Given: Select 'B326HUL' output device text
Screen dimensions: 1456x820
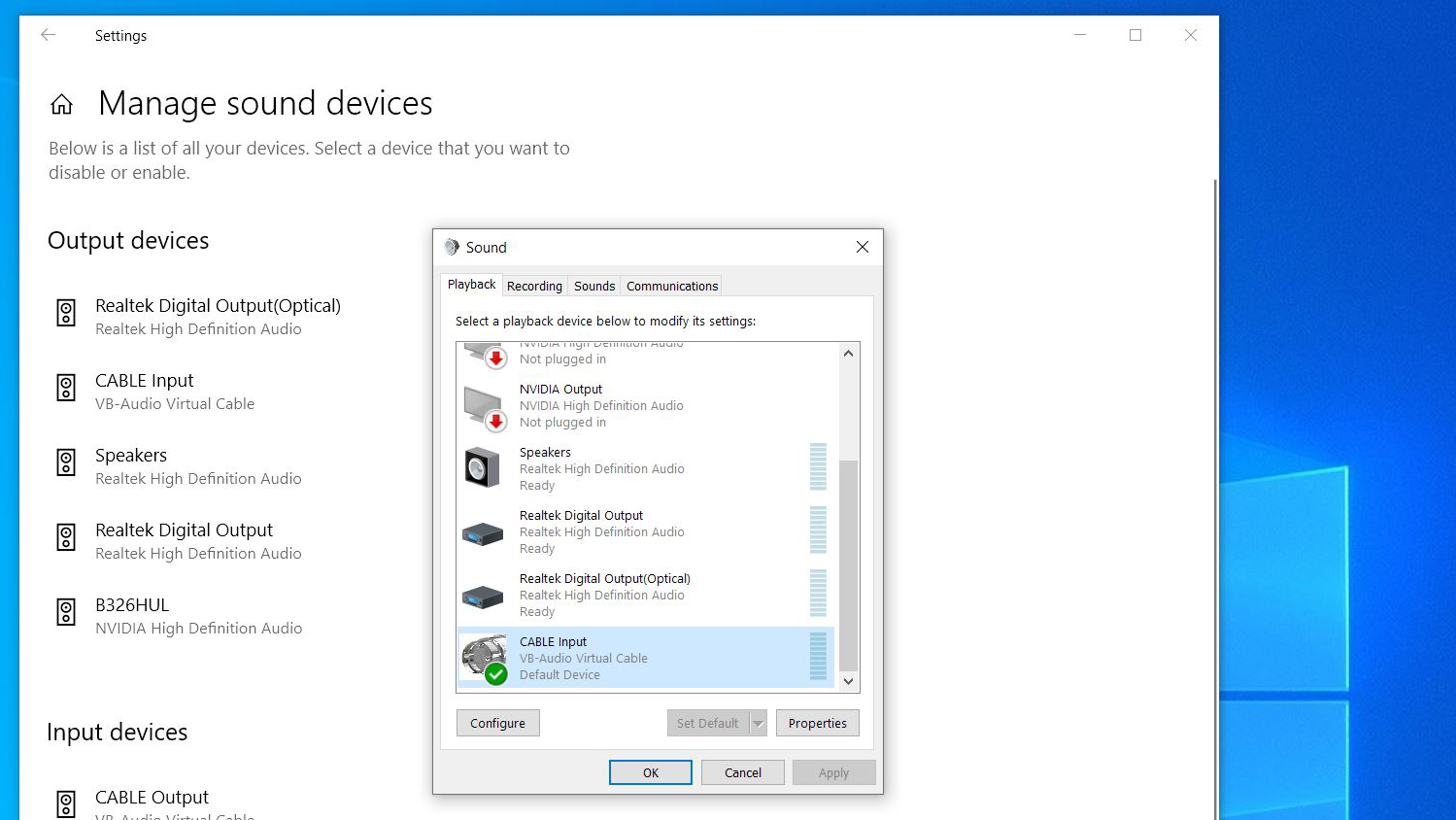Looking at the screenshot, I should coord(132,604).
